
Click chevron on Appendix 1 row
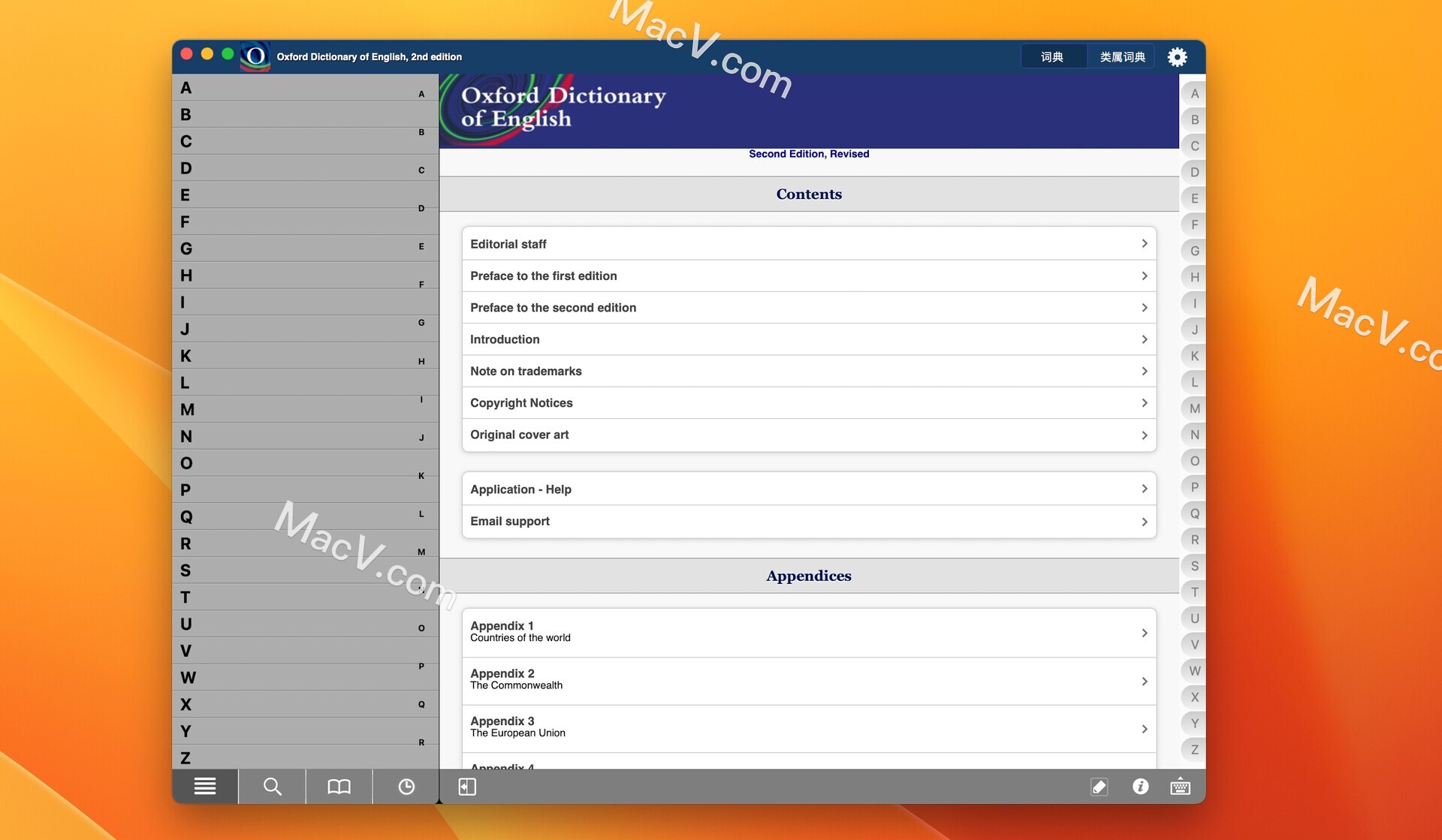(x=1144, y=633)
